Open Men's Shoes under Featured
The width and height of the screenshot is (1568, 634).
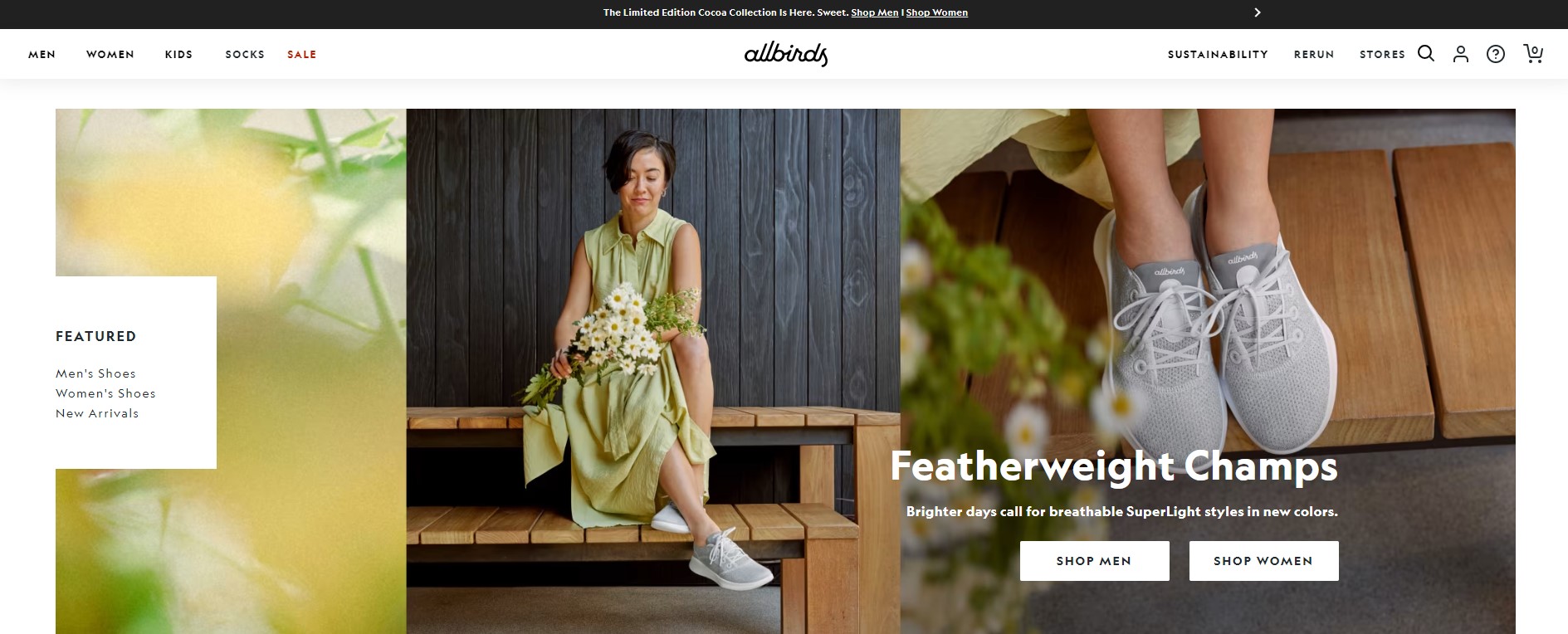[x=95, y=373]
